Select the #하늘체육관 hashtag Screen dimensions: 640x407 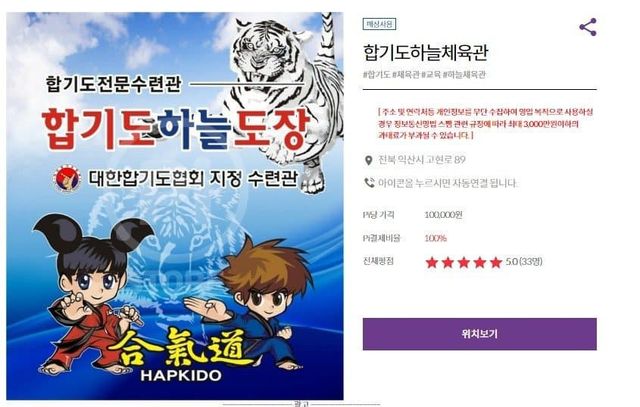coord(464,75)
